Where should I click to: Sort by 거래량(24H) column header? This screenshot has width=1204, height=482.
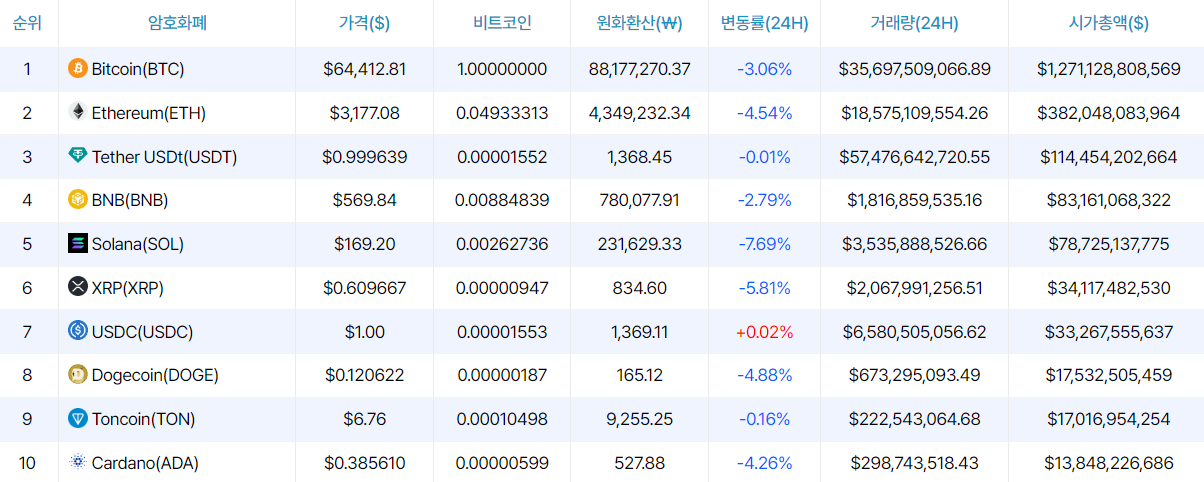pos(914,23)
